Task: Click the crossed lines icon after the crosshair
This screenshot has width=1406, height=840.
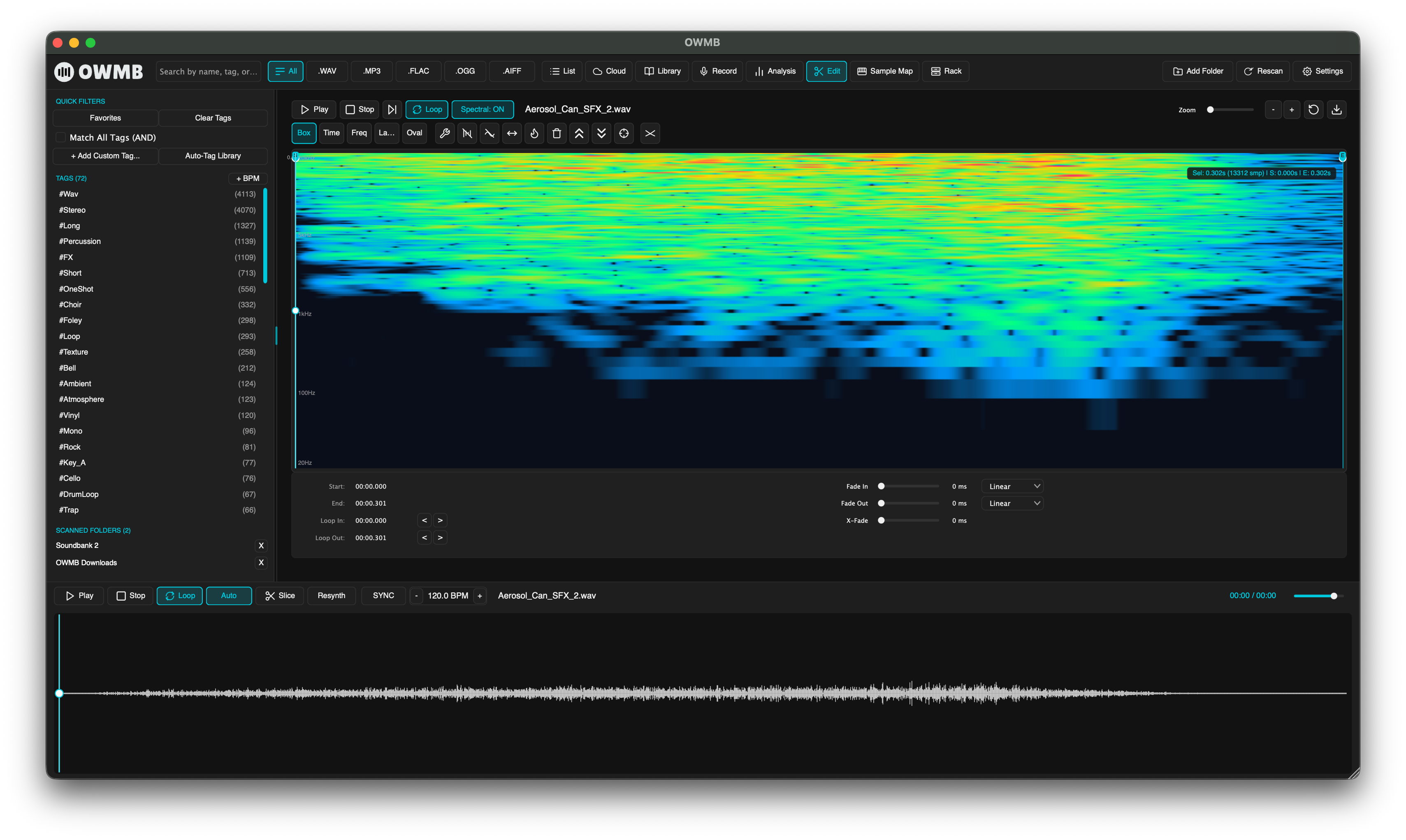Action: 650,133
